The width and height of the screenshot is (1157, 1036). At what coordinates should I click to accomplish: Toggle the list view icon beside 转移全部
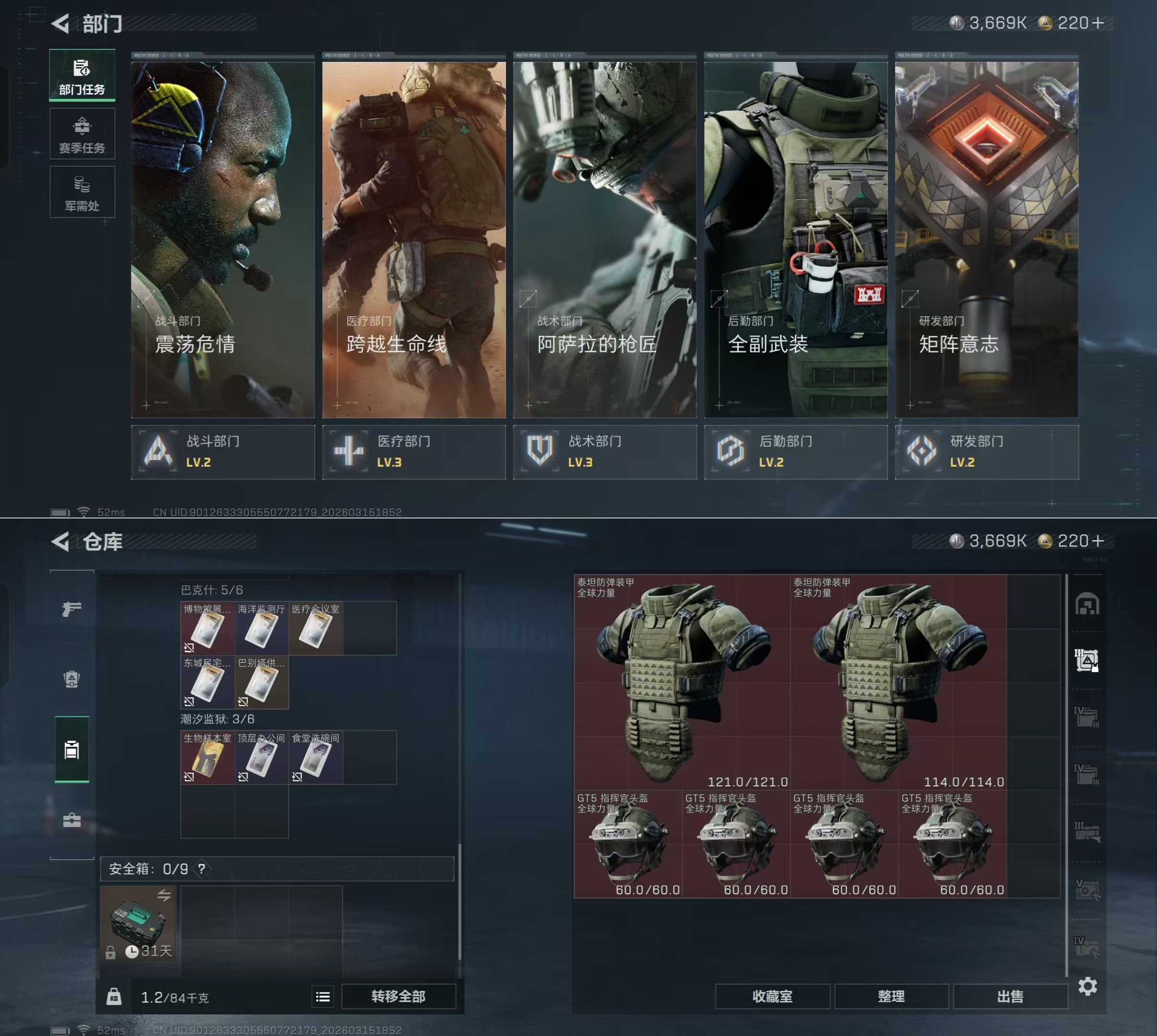(x=323, y=996)
